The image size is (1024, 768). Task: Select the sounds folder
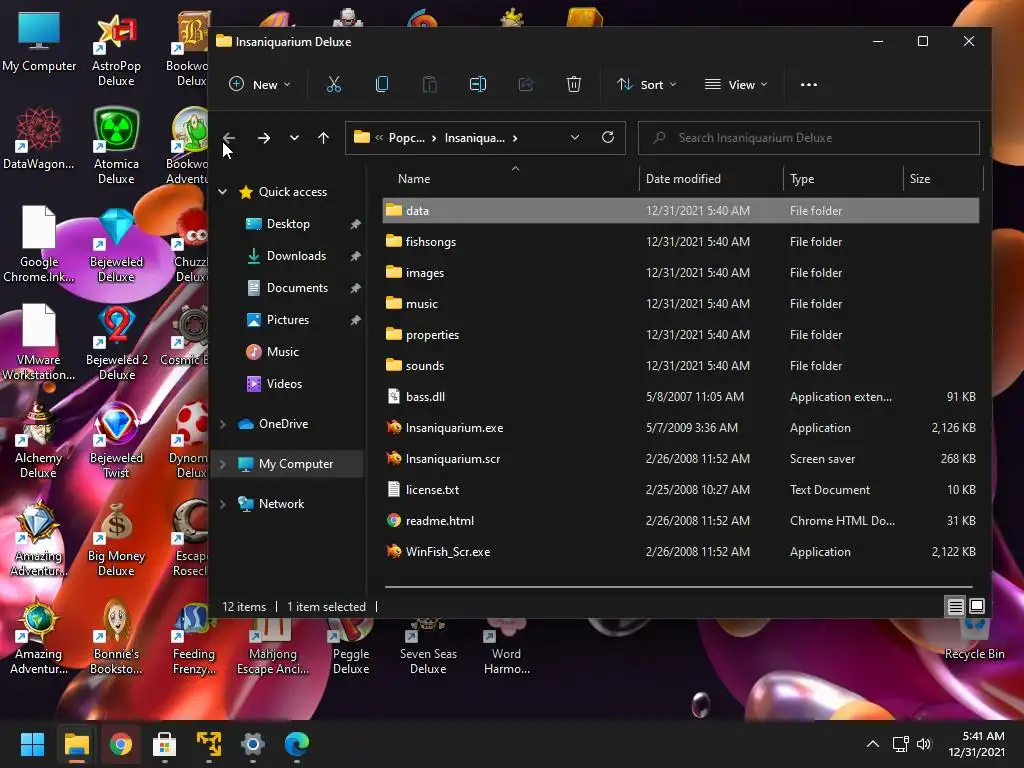(680, 366)
